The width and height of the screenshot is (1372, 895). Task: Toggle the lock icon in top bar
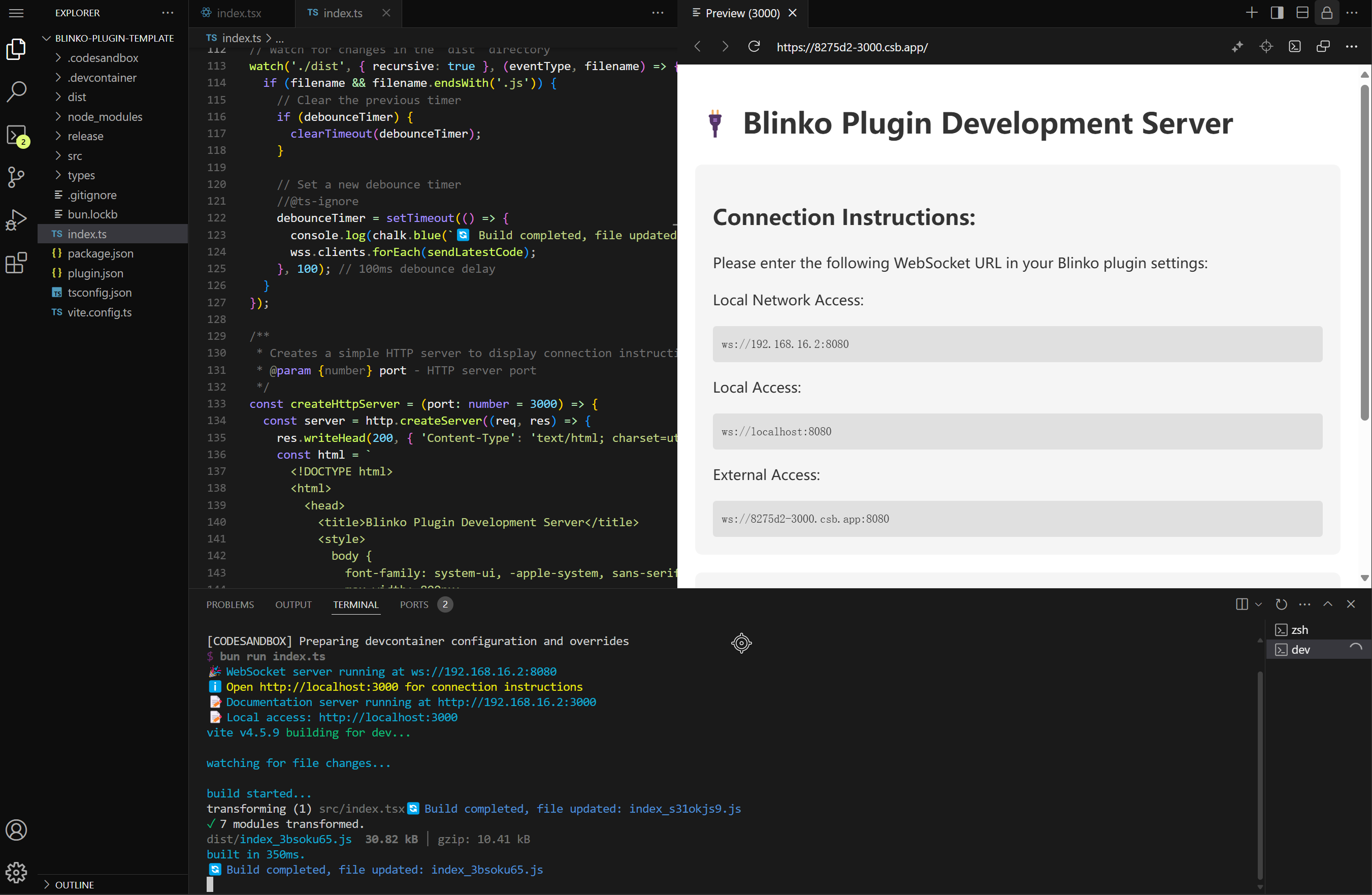click(1327, 13)
